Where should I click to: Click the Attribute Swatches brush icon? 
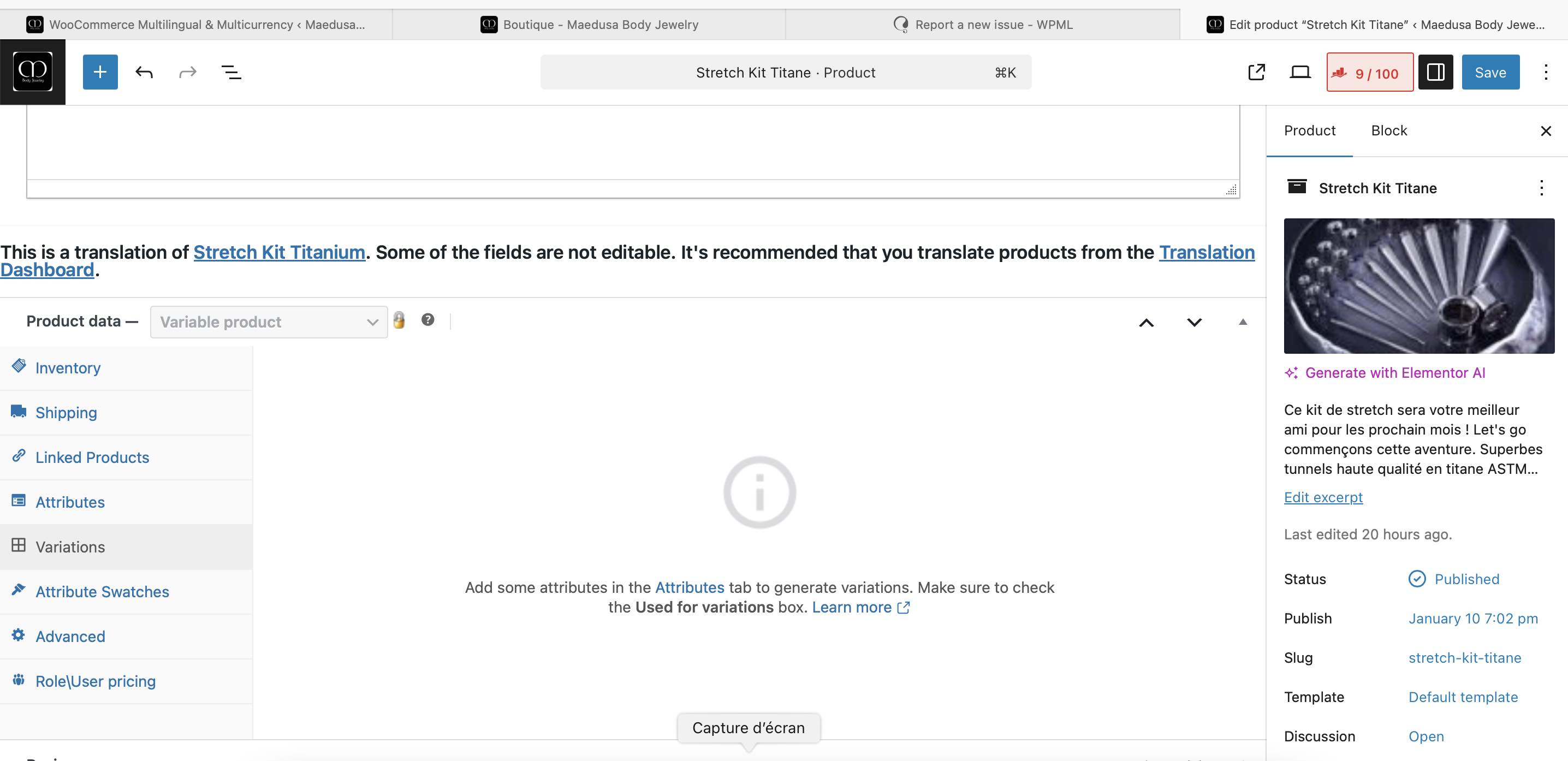tap(19, 590)
